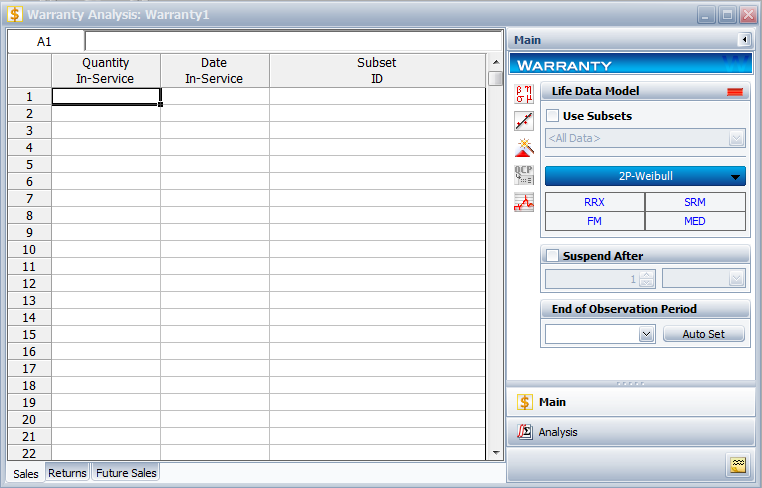
Task: Select the Subset ID column header
Action: (377, 70)
